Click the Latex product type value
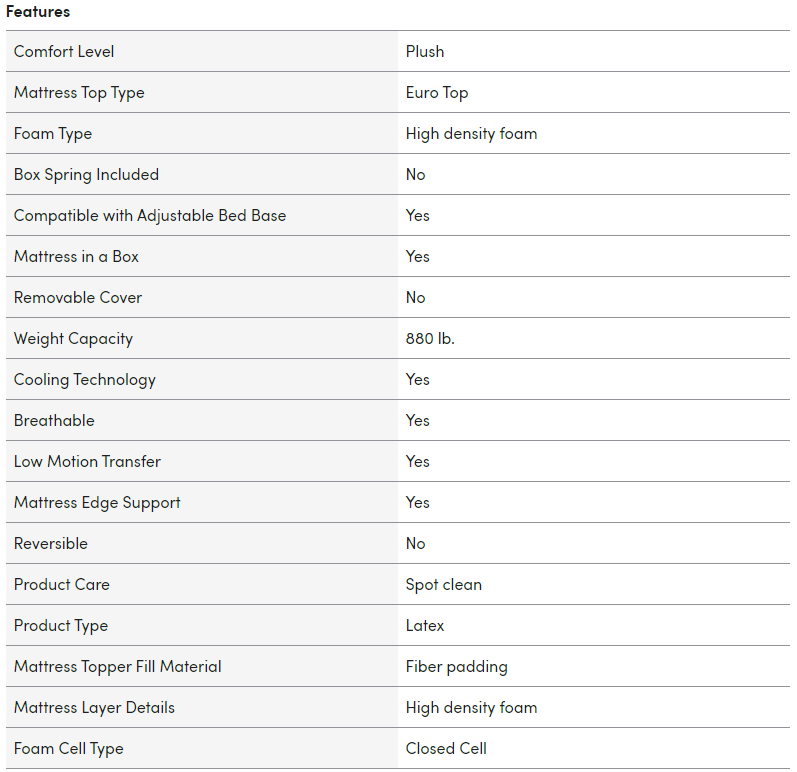 (425, 625)
